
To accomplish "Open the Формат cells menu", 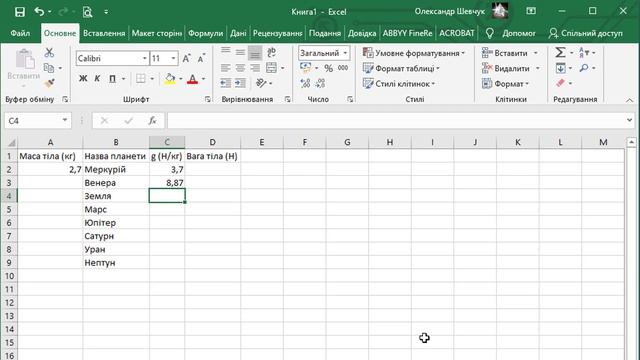I will (505, 84).
